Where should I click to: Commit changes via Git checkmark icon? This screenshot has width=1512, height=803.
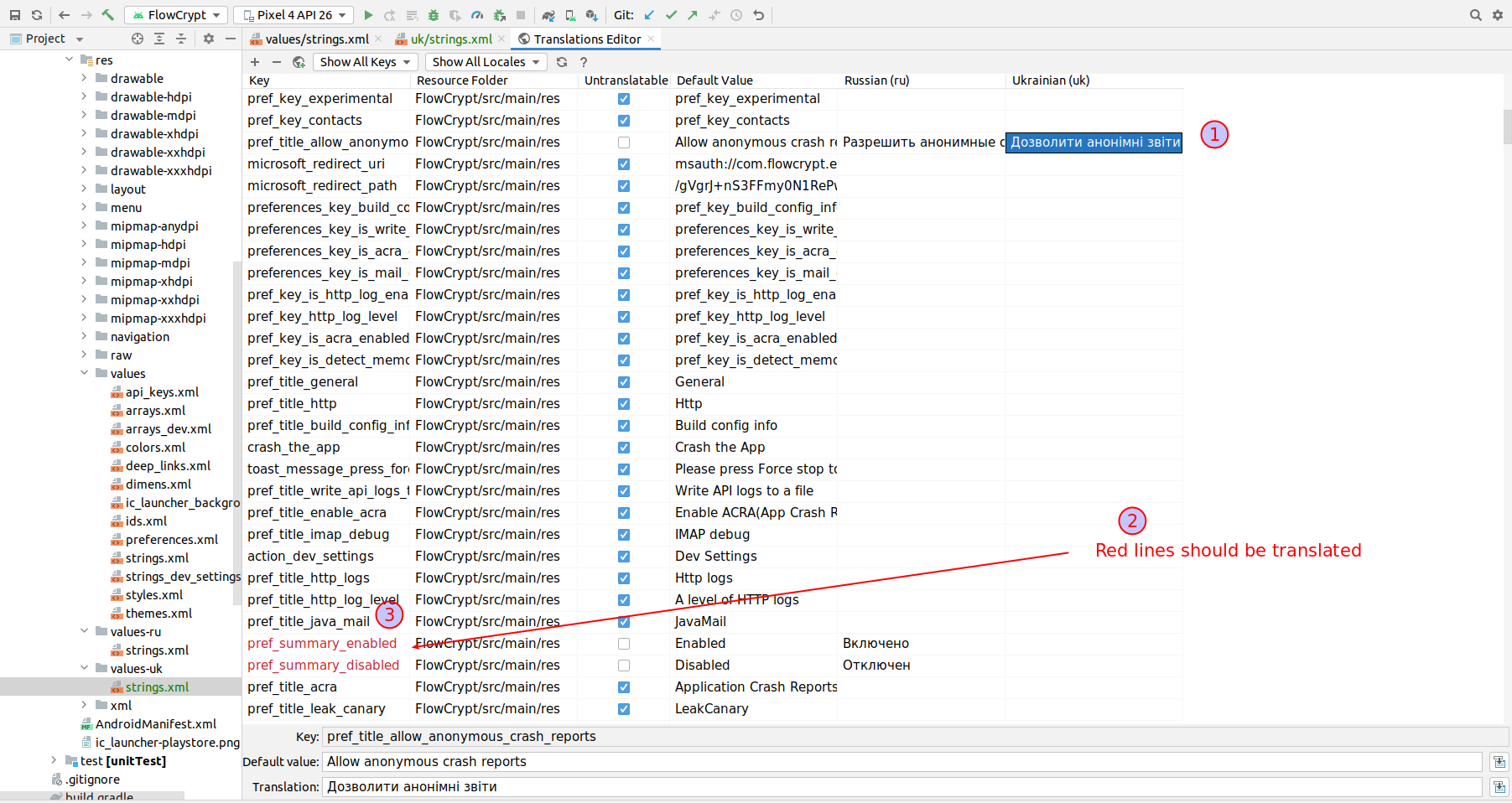click(671, 14)
